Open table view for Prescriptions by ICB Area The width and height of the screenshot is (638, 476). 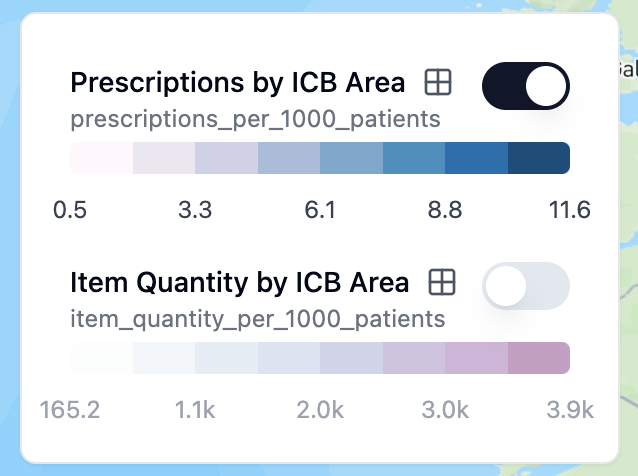pos(438,83)
